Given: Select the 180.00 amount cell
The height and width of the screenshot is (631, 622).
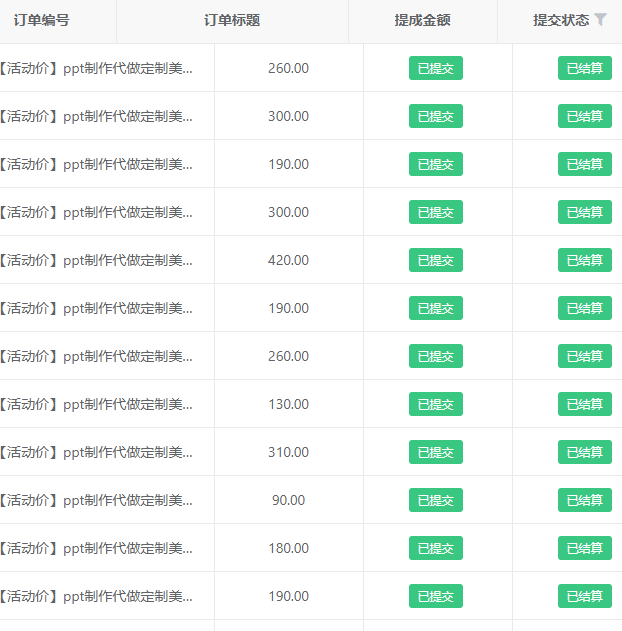Looking at the screenshot, I should click(x=288, y=548).
